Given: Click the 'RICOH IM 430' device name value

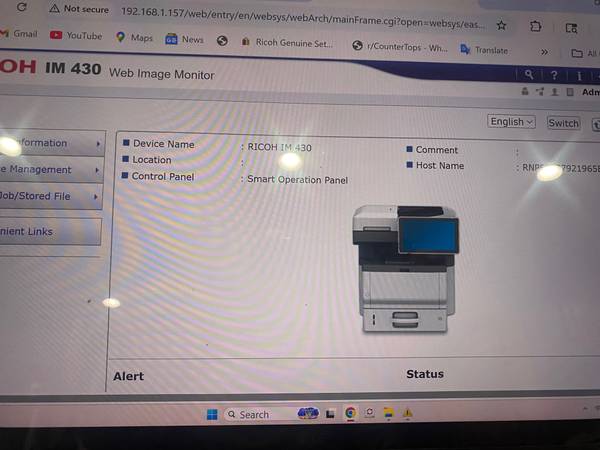Looking at the screenshot, I should tap(279, 147).
